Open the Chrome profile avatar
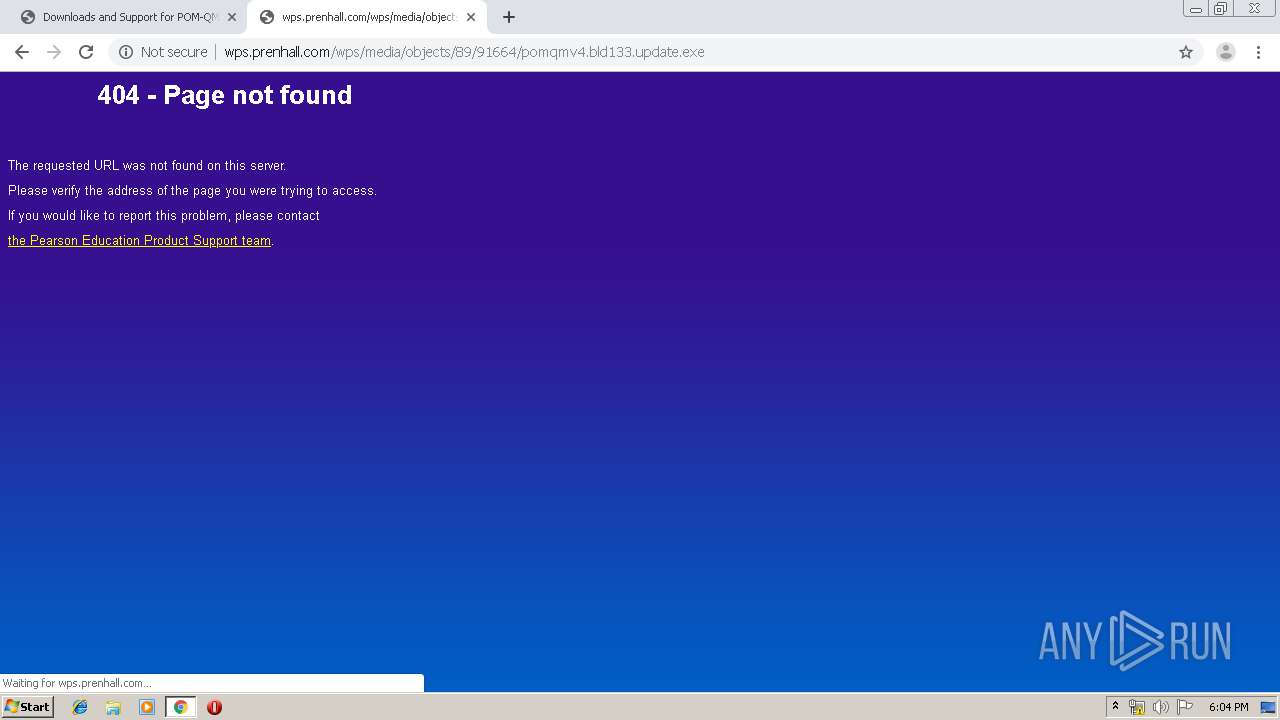The image size is (1280, 720). tap(1226, 52)
